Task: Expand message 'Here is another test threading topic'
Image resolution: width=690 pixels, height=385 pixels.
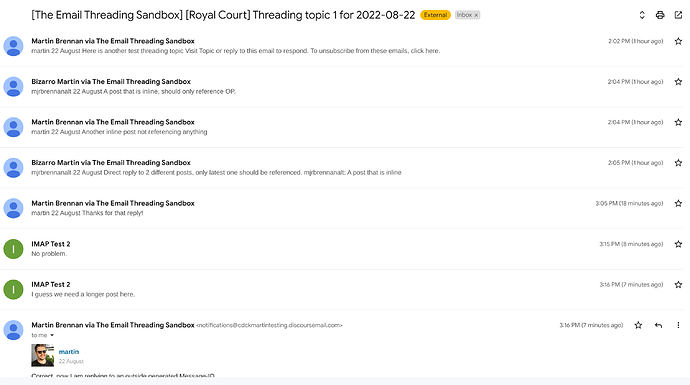Action: (341, 46)
